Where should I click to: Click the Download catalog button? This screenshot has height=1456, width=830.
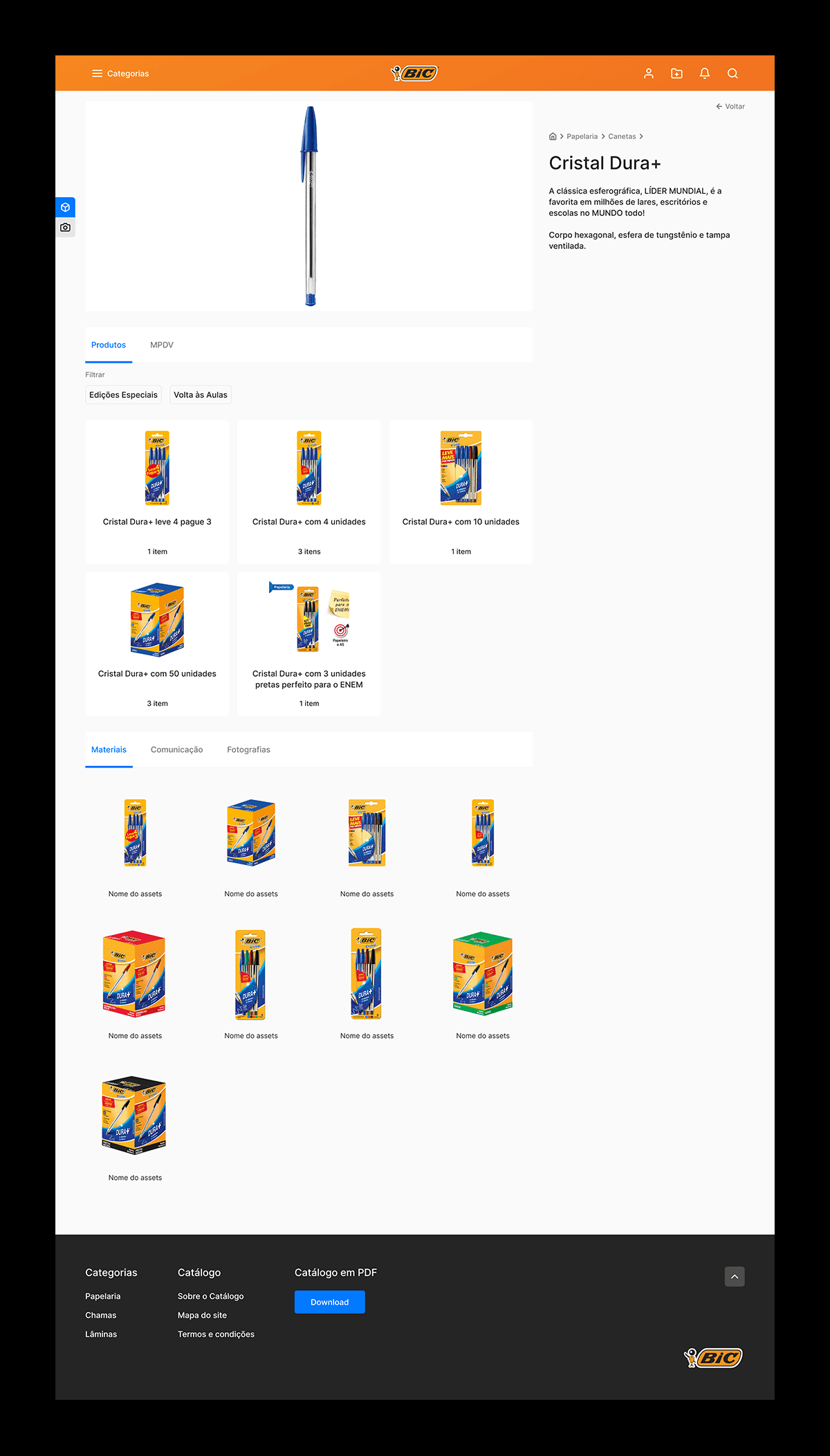(329, 1302)
